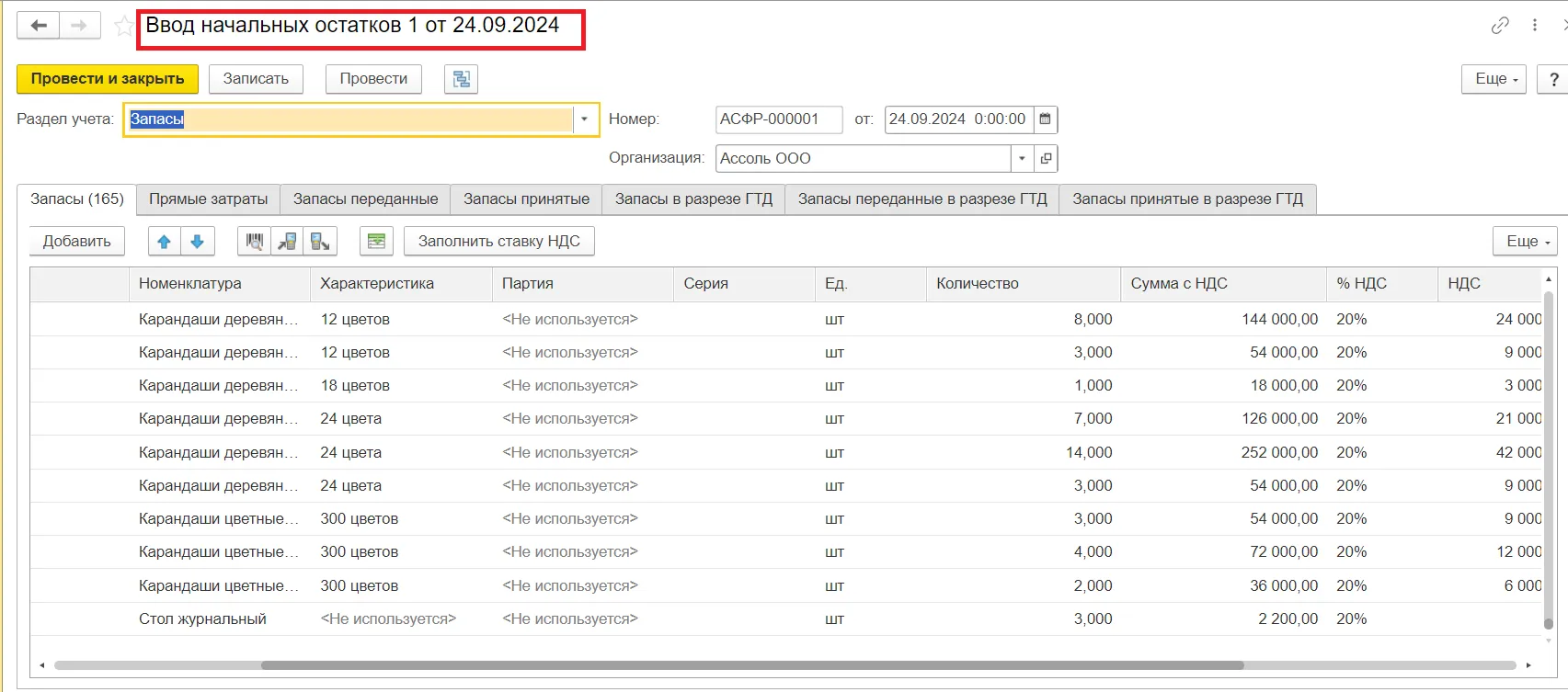Click the sum cell 126 000,00

pyautogui.click(x=1224, y=419)
